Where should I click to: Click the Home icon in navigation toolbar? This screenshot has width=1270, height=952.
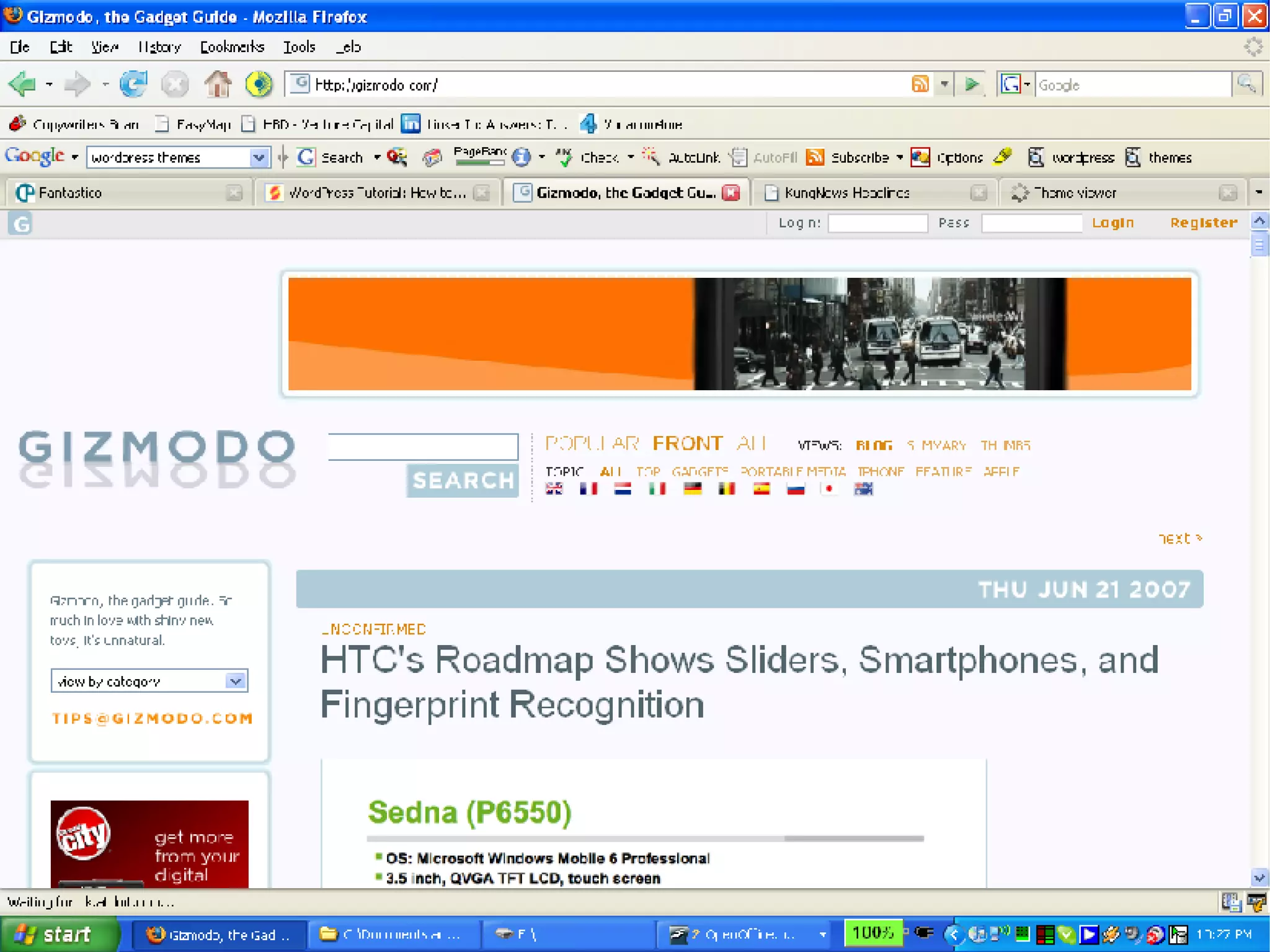[218, 84]
